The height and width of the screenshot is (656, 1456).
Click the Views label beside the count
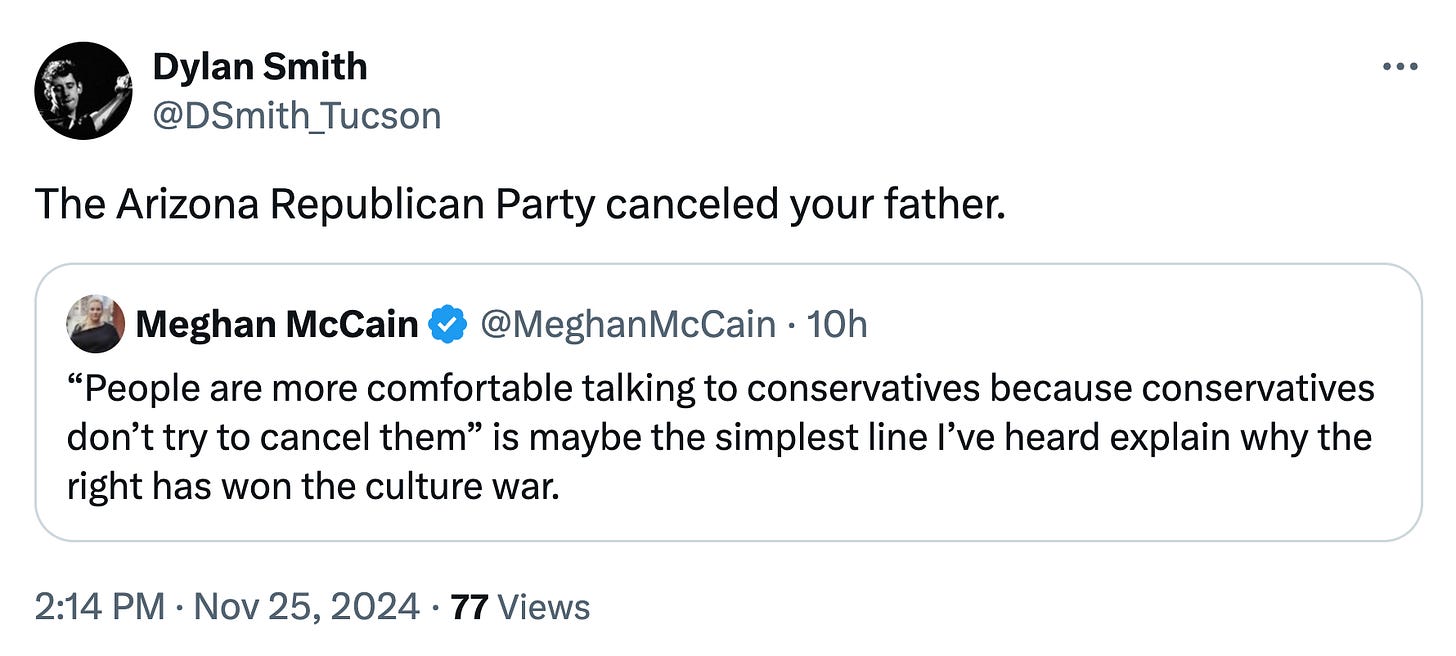[543, 606]
